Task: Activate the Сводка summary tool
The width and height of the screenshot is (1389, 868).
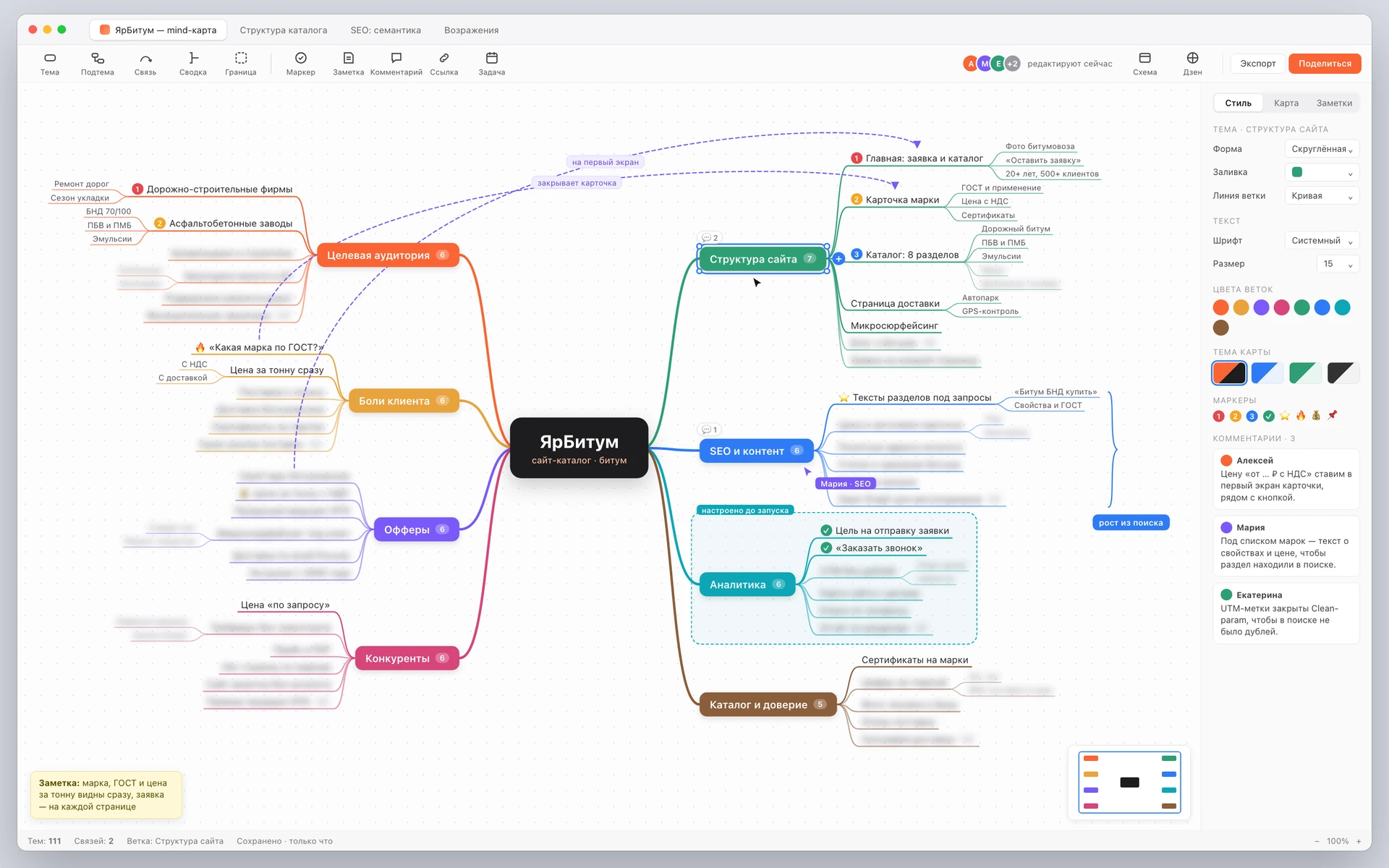Action: (193, 64)
